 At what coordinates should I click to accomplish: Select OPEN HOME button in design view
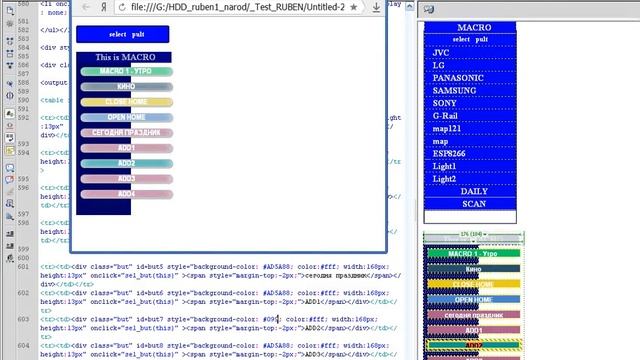point(473,300)
